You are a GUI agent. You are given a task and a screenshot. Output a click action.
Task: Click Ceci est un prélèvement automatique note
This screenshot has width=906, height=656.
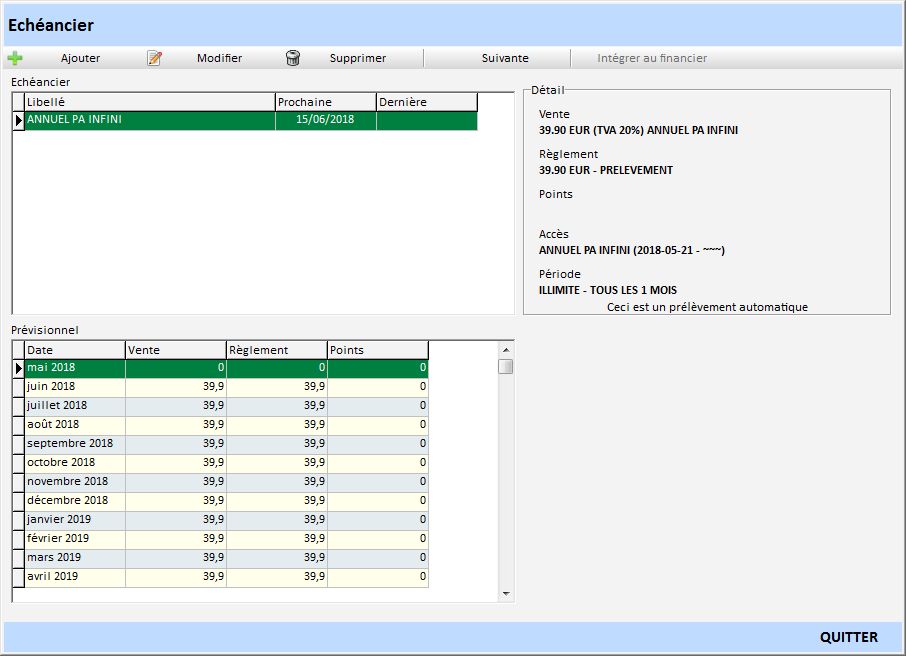(x=707, y=307)
